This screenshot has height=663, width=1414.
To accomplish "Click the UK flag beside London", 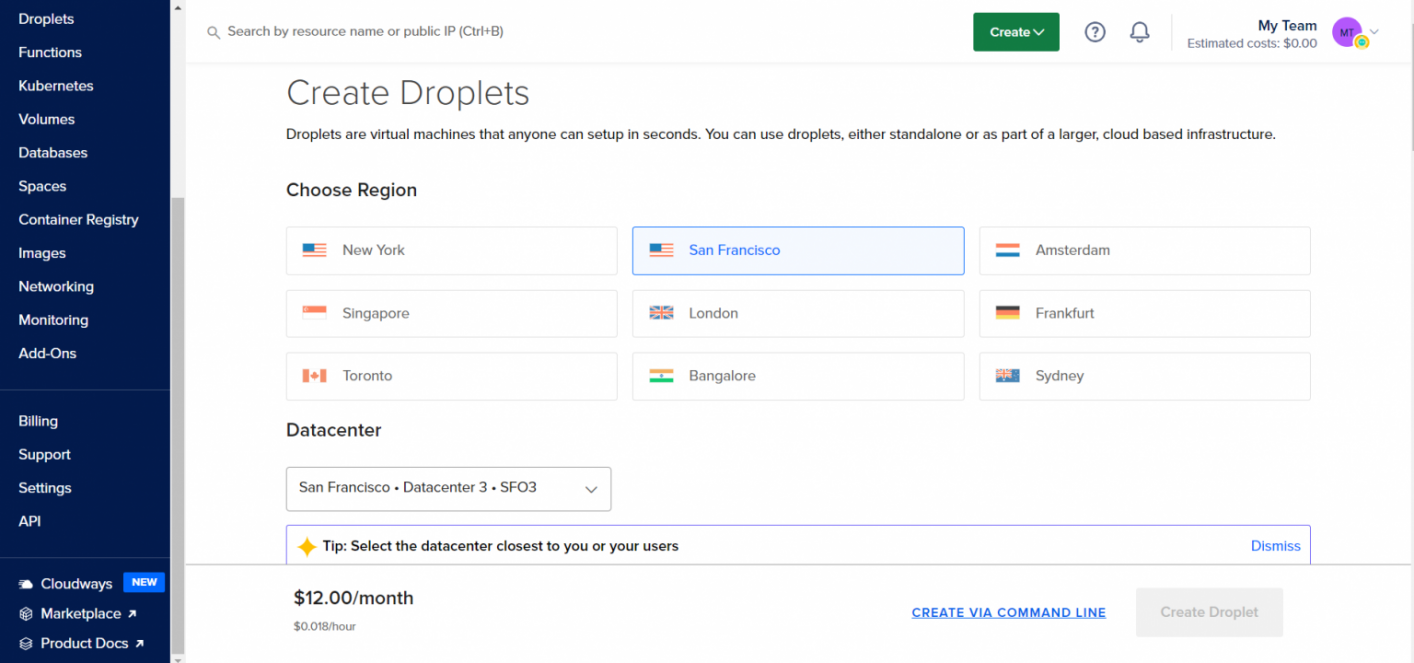I will 661,313.
